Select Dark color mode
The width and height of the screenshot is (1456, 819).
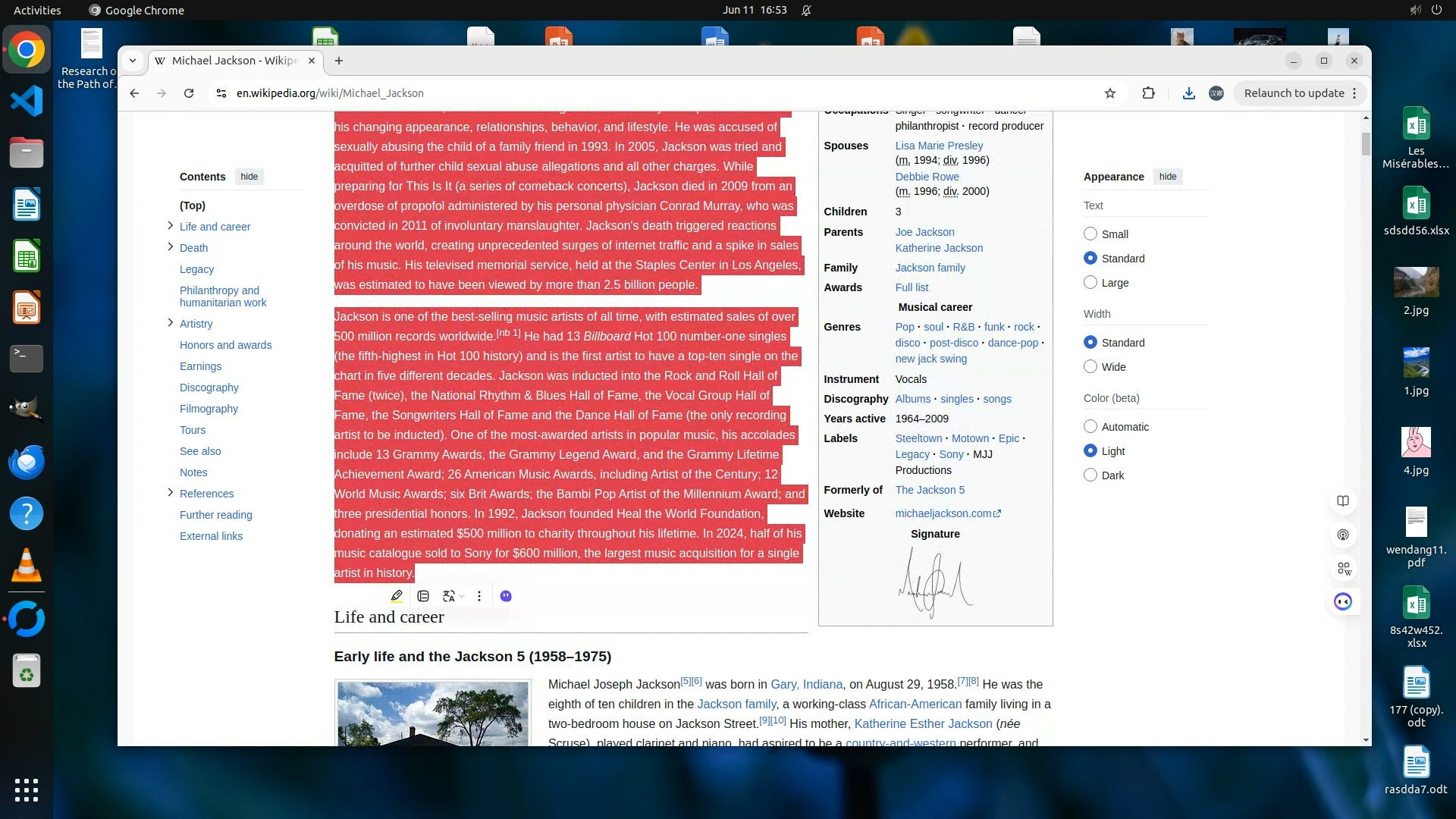coord(1090,475)
